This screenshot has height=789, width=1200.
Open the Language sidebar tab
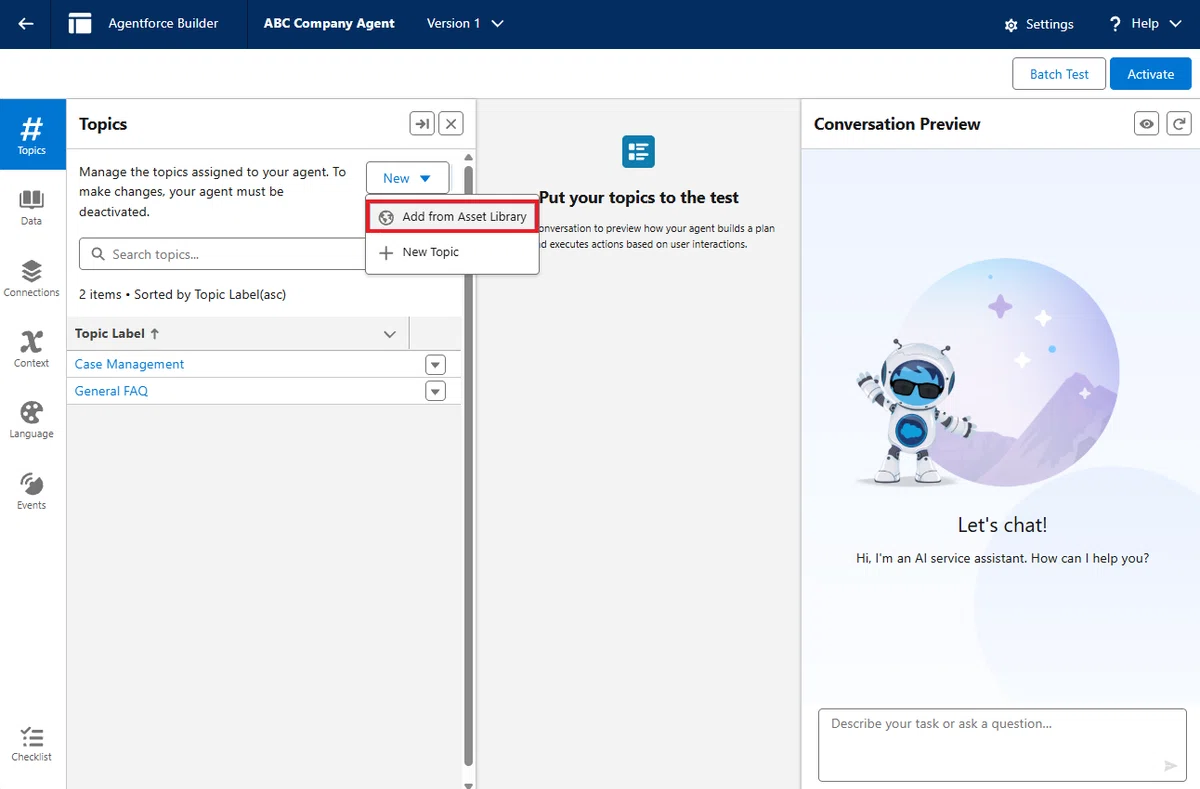32,420
